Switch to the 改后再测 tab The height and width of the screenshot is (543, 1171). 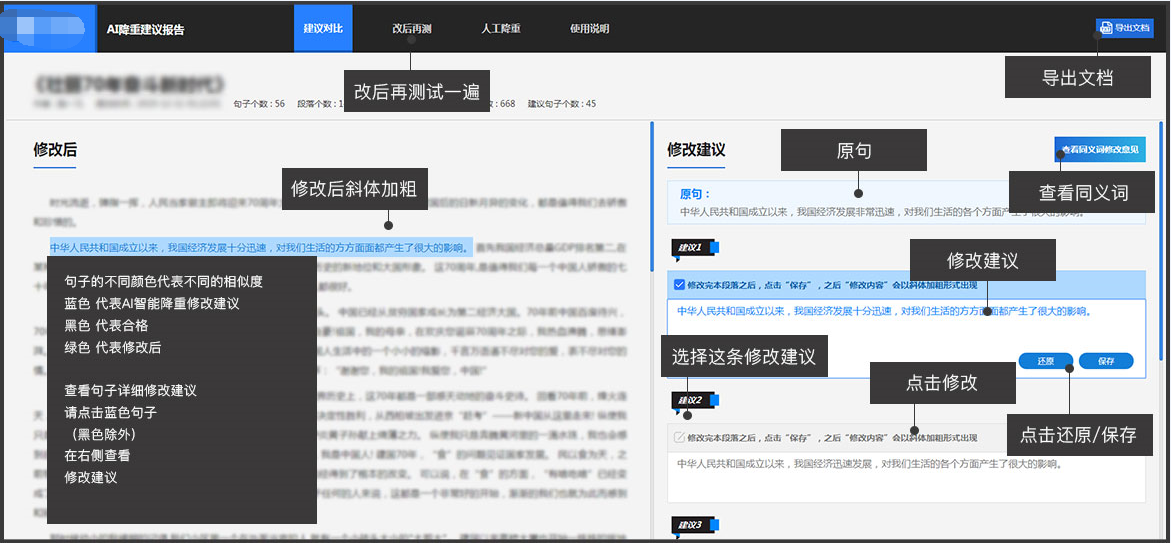click(x=411, y=29)
